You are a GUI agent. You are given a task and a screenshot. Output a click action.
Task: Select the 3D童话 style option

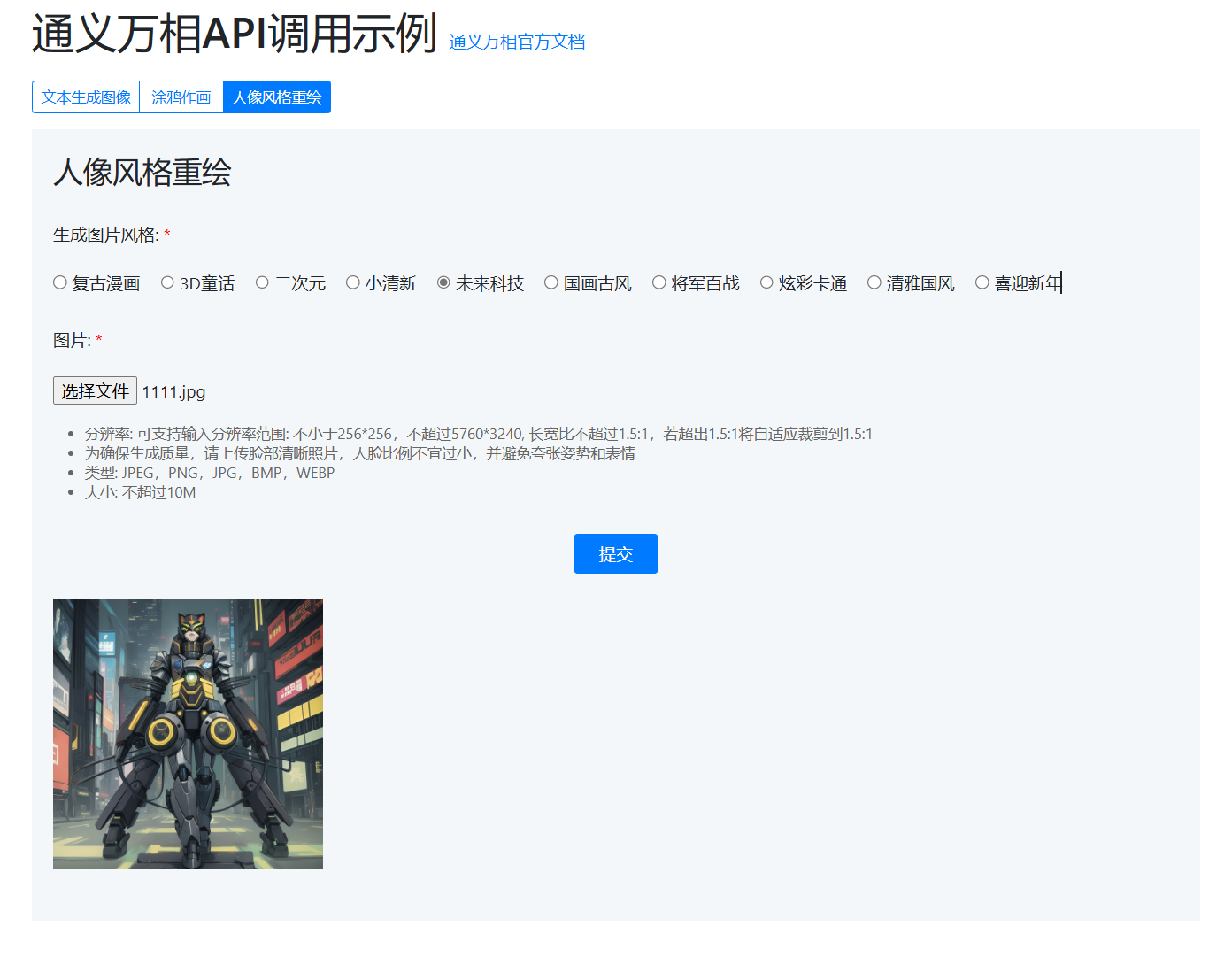[x=167, y=282]
